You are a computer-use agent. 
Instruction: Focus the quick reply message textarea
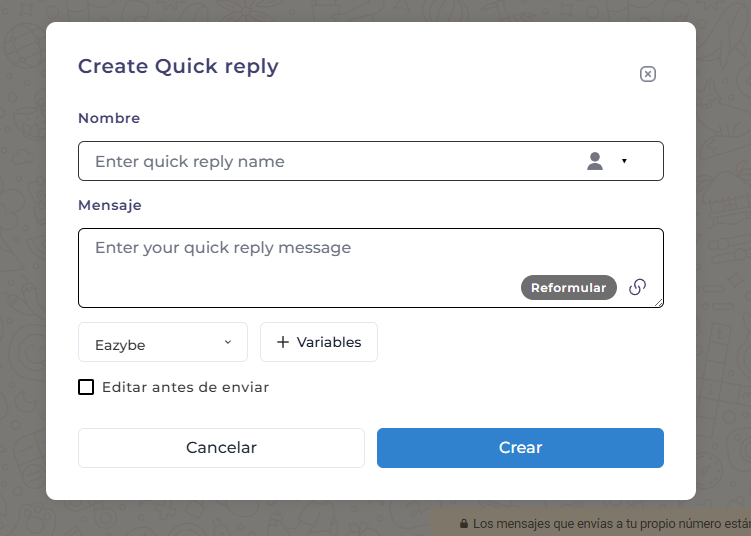pyautogui.click(x=300, y=258)
